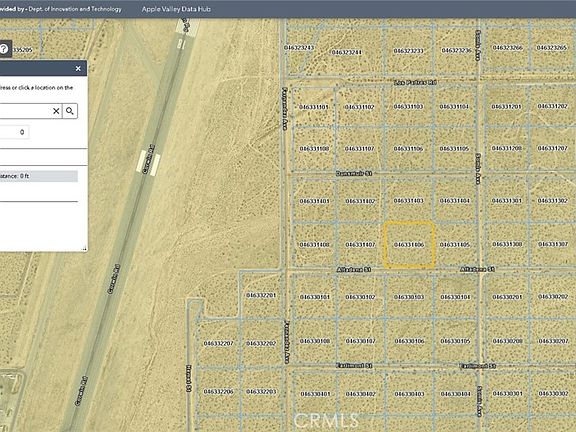576x432 pixels.
Task: Clear the address search text
Action: point(56,111)
